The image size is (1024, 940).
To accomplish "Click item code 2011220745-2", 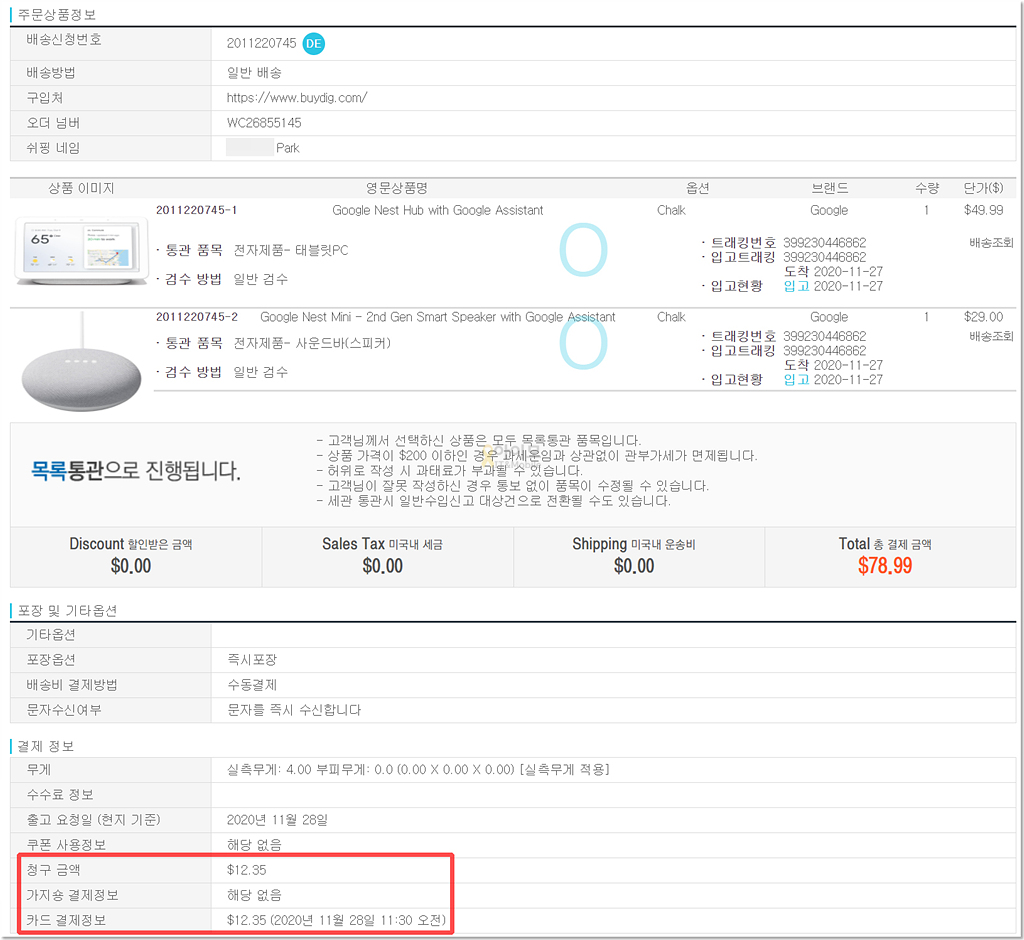I will (x=197, y=317).
